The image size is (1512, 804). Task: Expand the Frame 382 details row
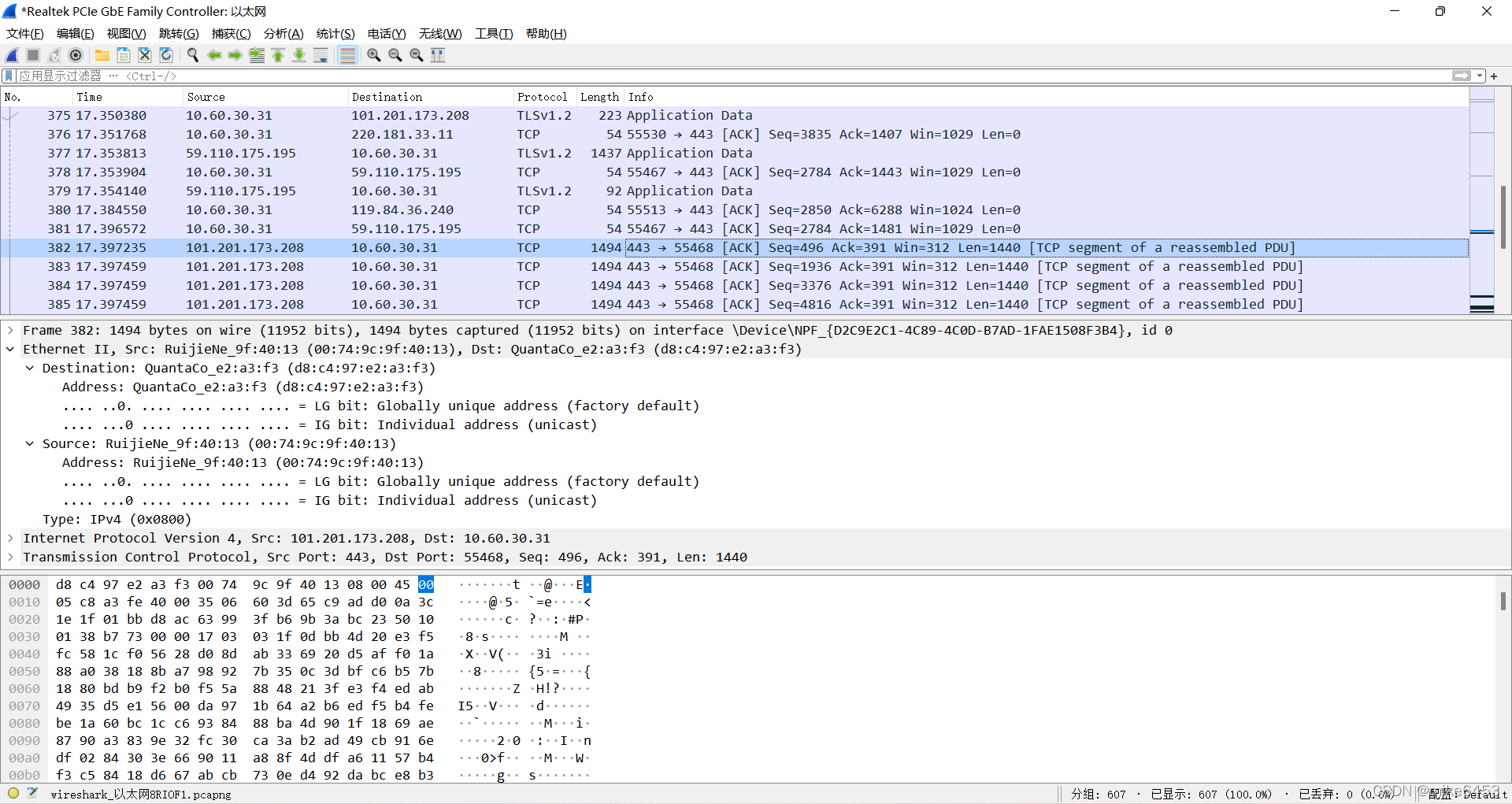11,331
